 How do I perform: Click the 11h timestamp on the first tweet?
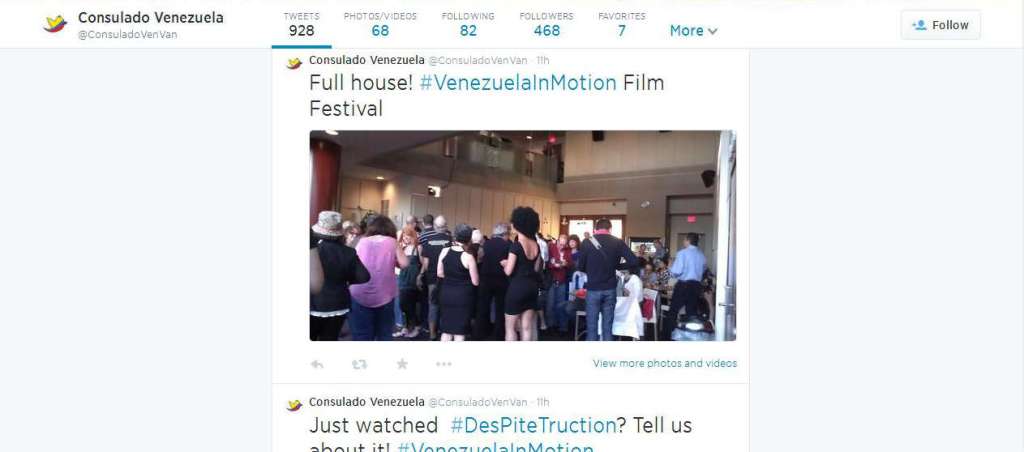point(543,61)
